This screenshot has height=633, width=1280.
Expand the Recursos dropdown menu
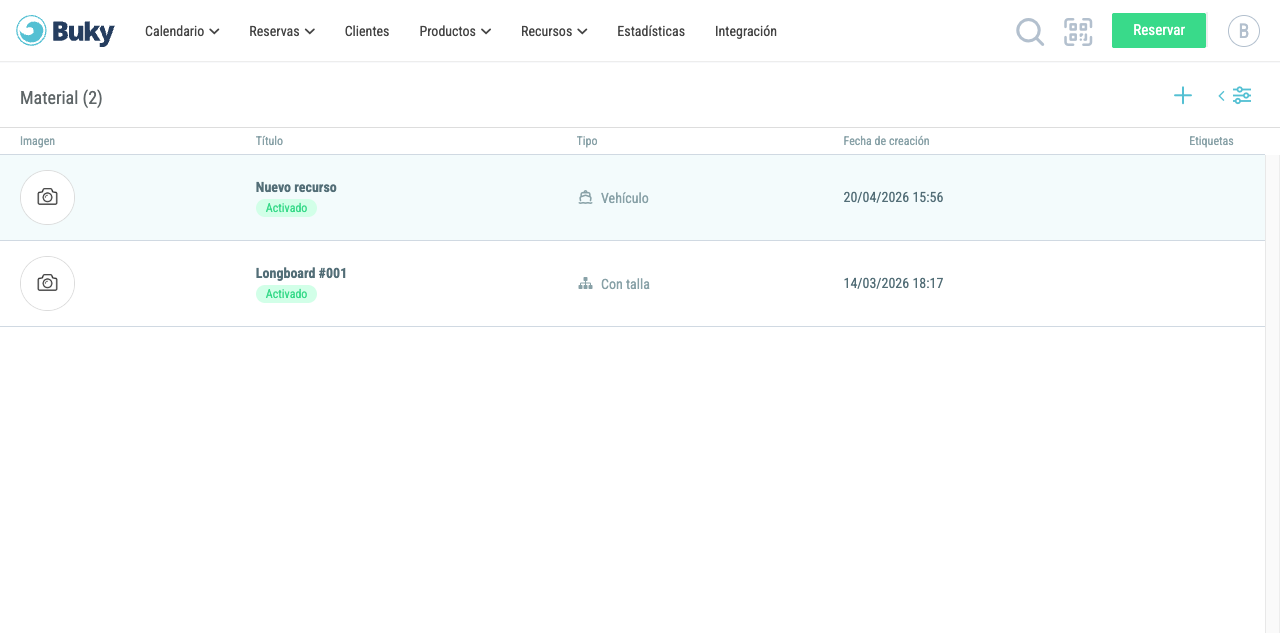tap(554, 32)
